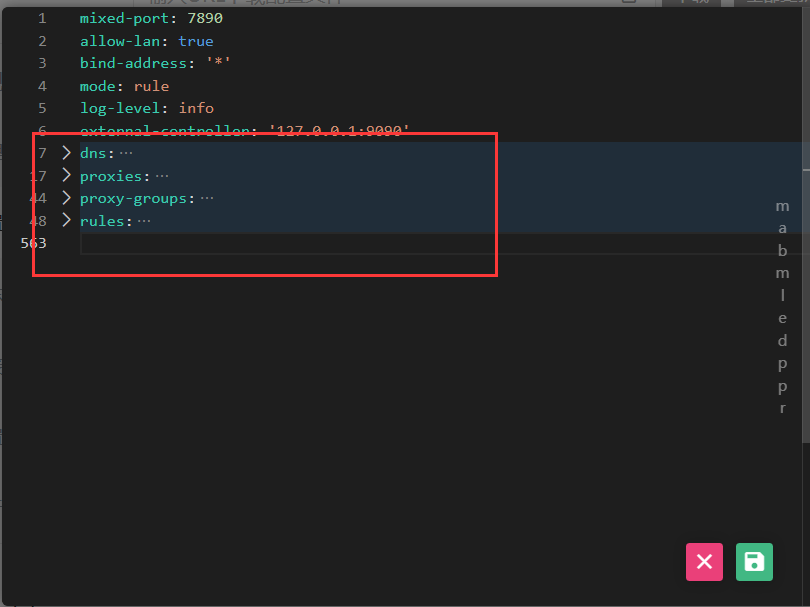Unfold the proxy-groups section
The width and height of the screenshot is (810, 607).
[x=66, y=198]
